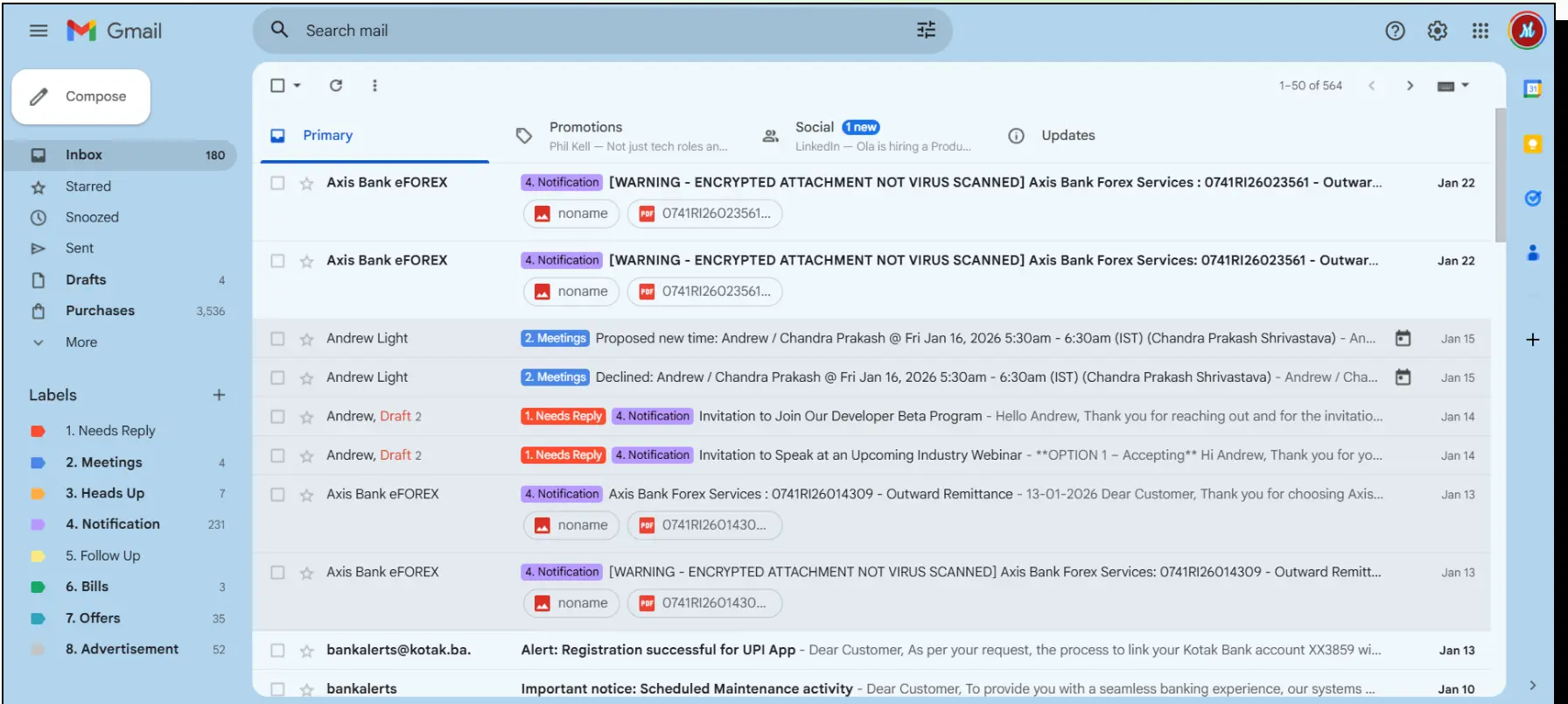Click the search magnifier icon
The height and width of the screenshot is (704, 1568).
tap(279, 30)
